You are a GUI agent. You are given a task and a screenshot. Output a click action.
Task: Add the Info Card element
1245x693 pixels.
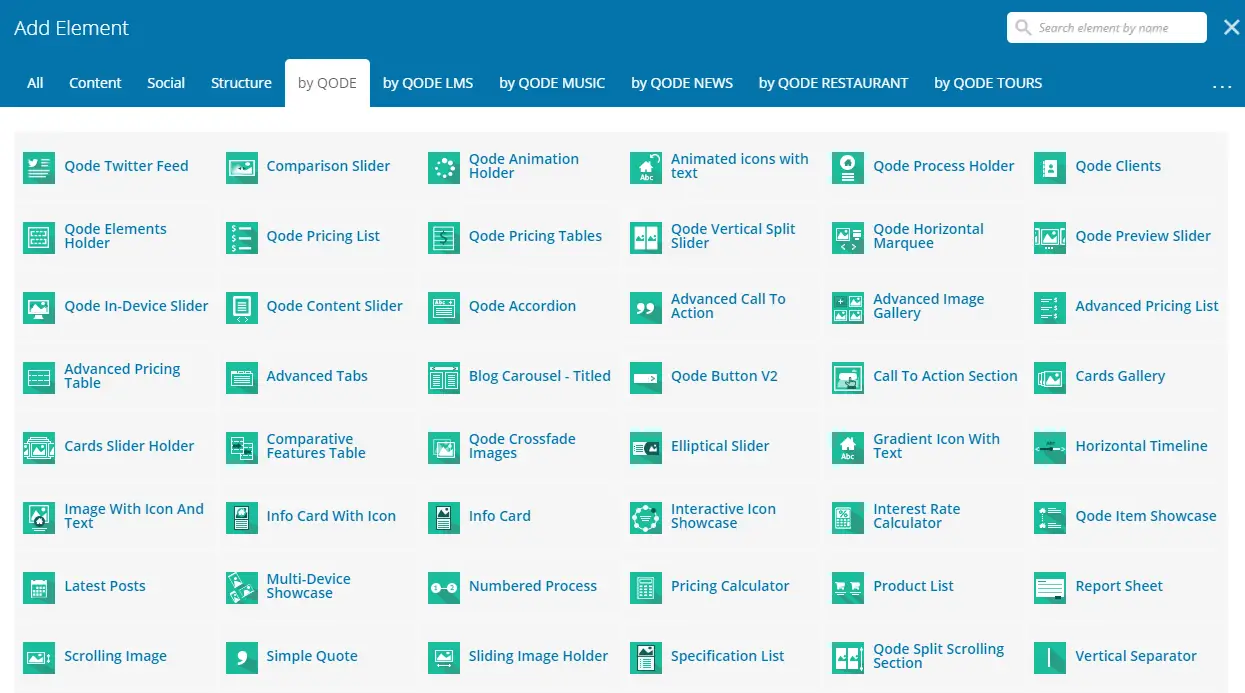[518, 517]
